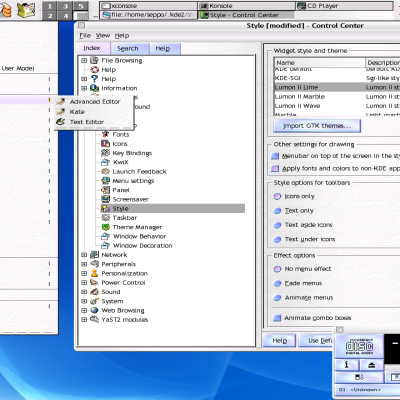Switch to CD Player in taskbar
The width and height of the screenshot is (400, 400).
click(344, 6)
